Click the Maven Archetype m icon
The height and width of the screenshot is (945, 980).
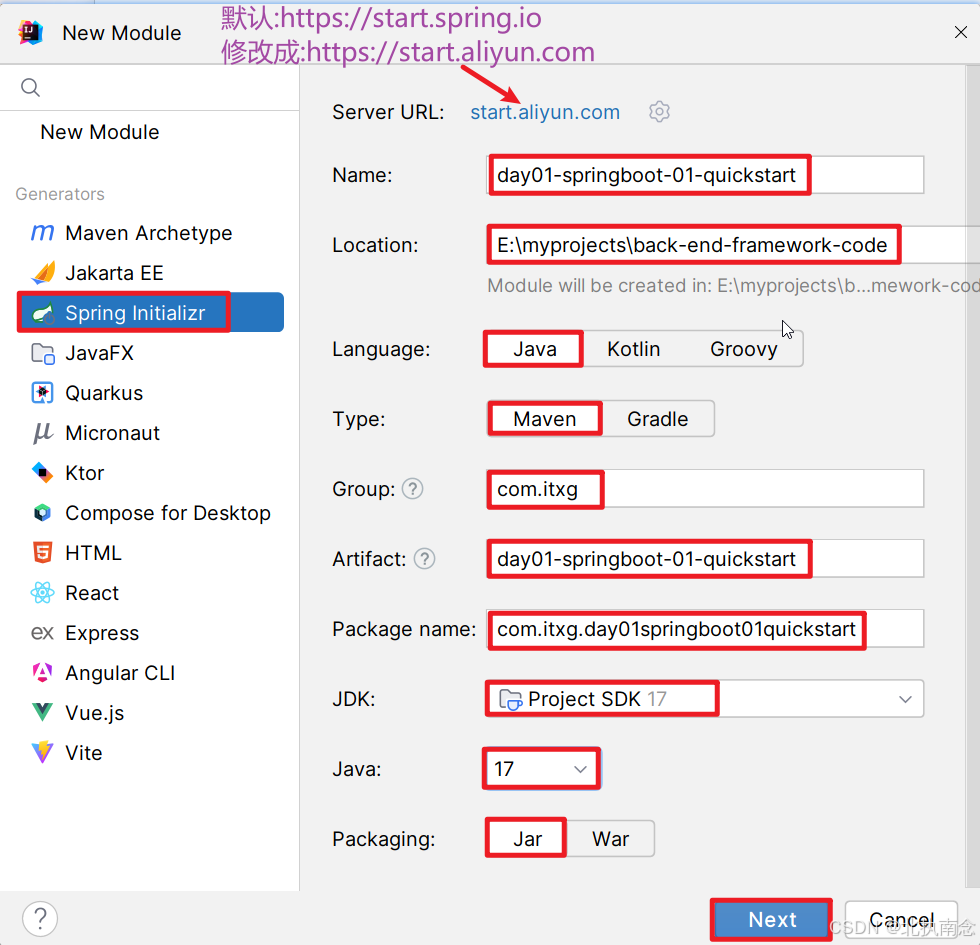click(x=42, y=233)
